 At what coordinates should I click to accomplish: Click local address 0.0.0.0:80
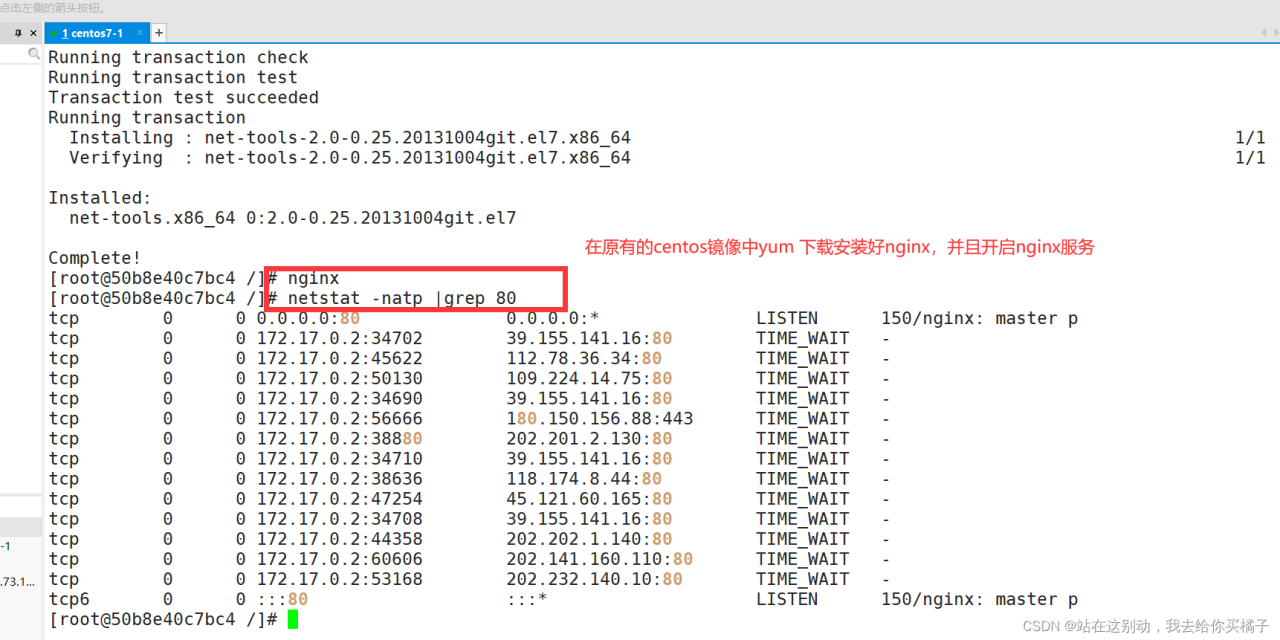point(308,318)
